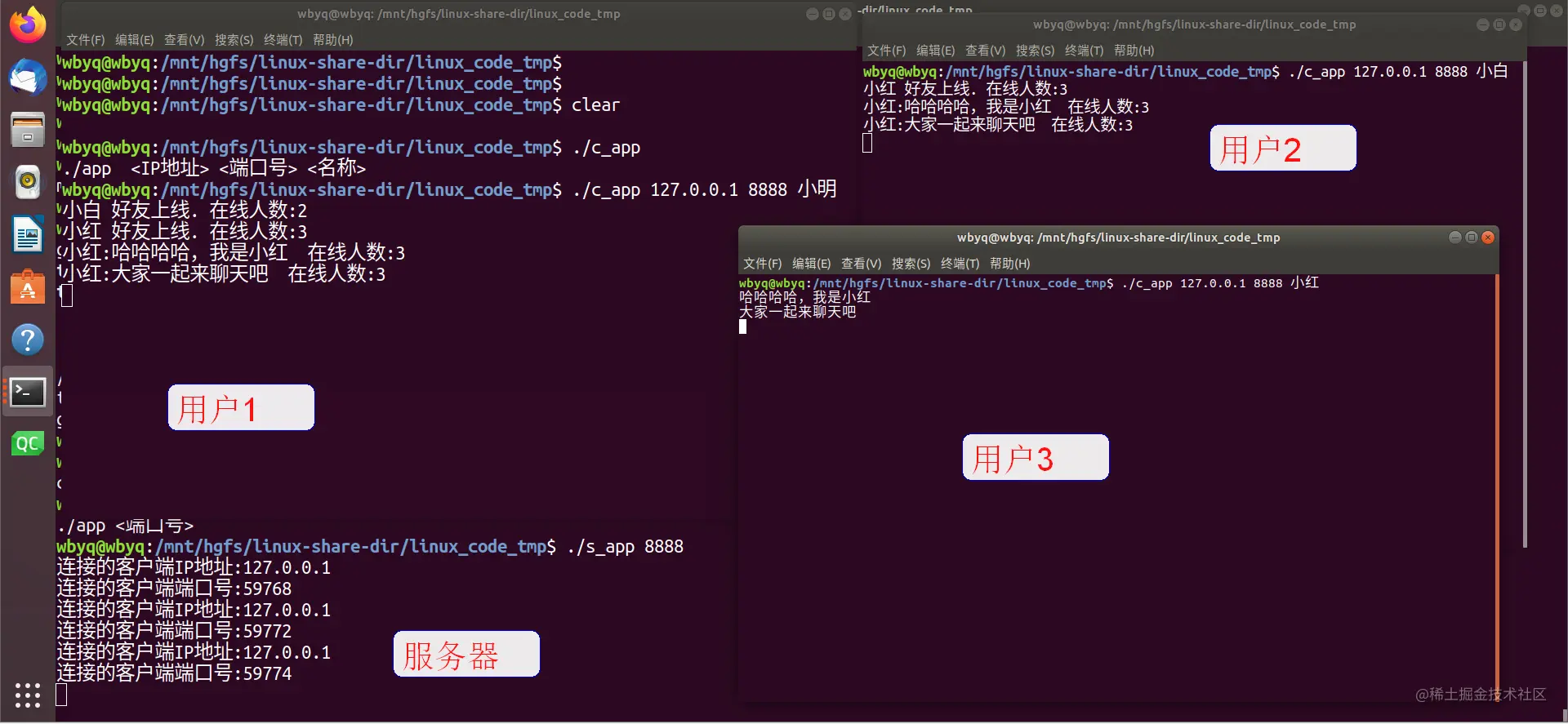Show all applications grid
The height and width of the screenshot is (724, 1568).
28,695
